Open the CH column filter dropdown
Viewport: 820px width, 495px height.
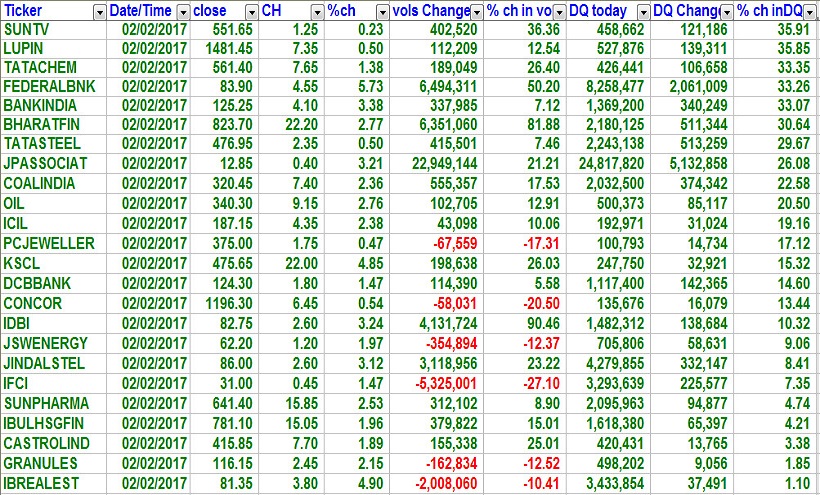tap(315, 12)
